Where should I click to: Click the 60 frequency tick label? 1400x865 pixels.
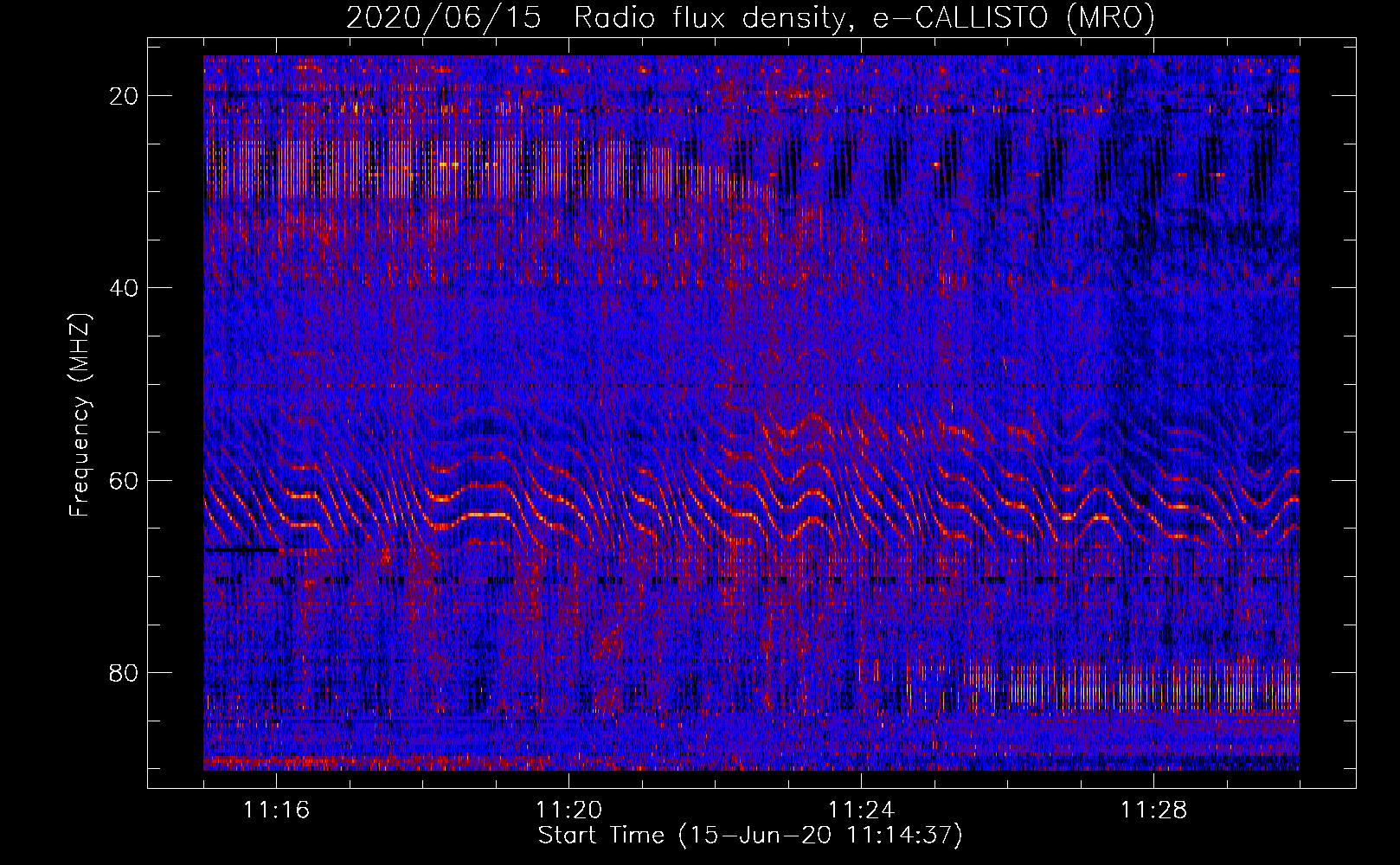click(125, 480)
